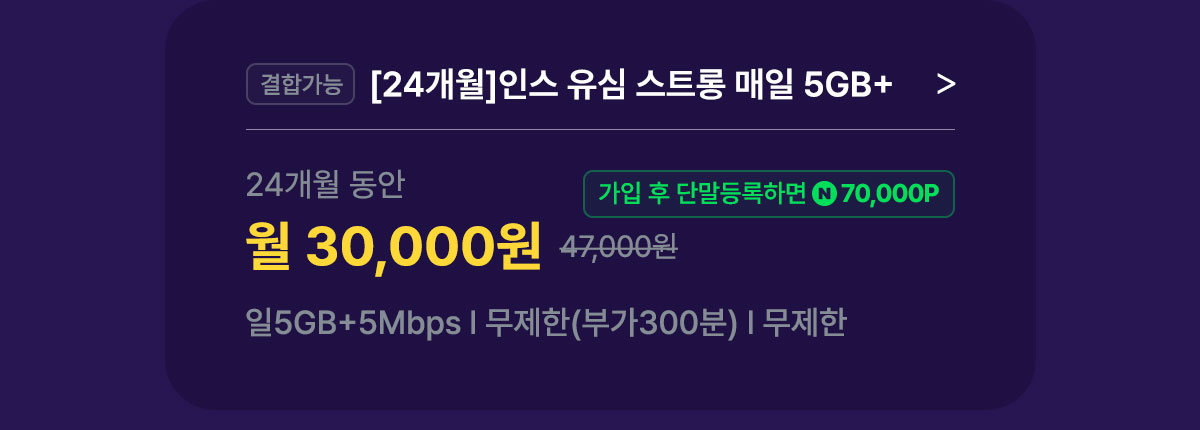Click the 가입 후 단말등록하면 promotion badge
Image resolution: width=1200 pixels, height=430 pixels.
tap(769, 194)
